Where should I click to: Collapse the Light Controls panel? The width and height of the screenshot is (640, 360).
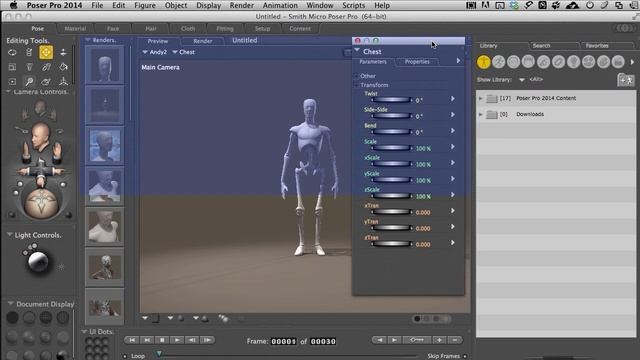tap(9, 235)
